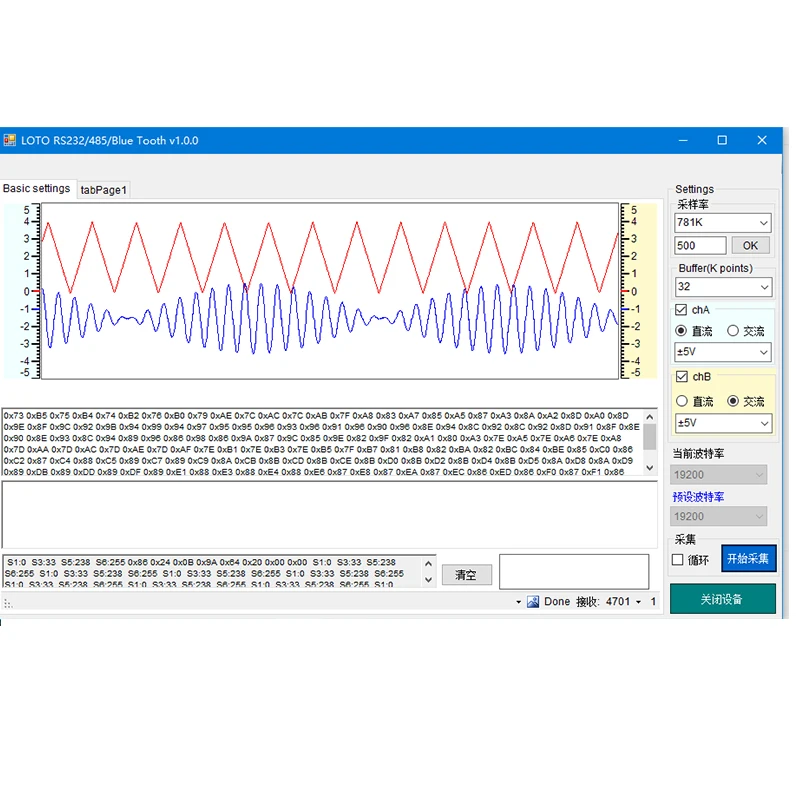Image resolution: width=800 pixels, height=800 pixels.
Task: Click the empty text box beside 清空
Action: (574, 572)
